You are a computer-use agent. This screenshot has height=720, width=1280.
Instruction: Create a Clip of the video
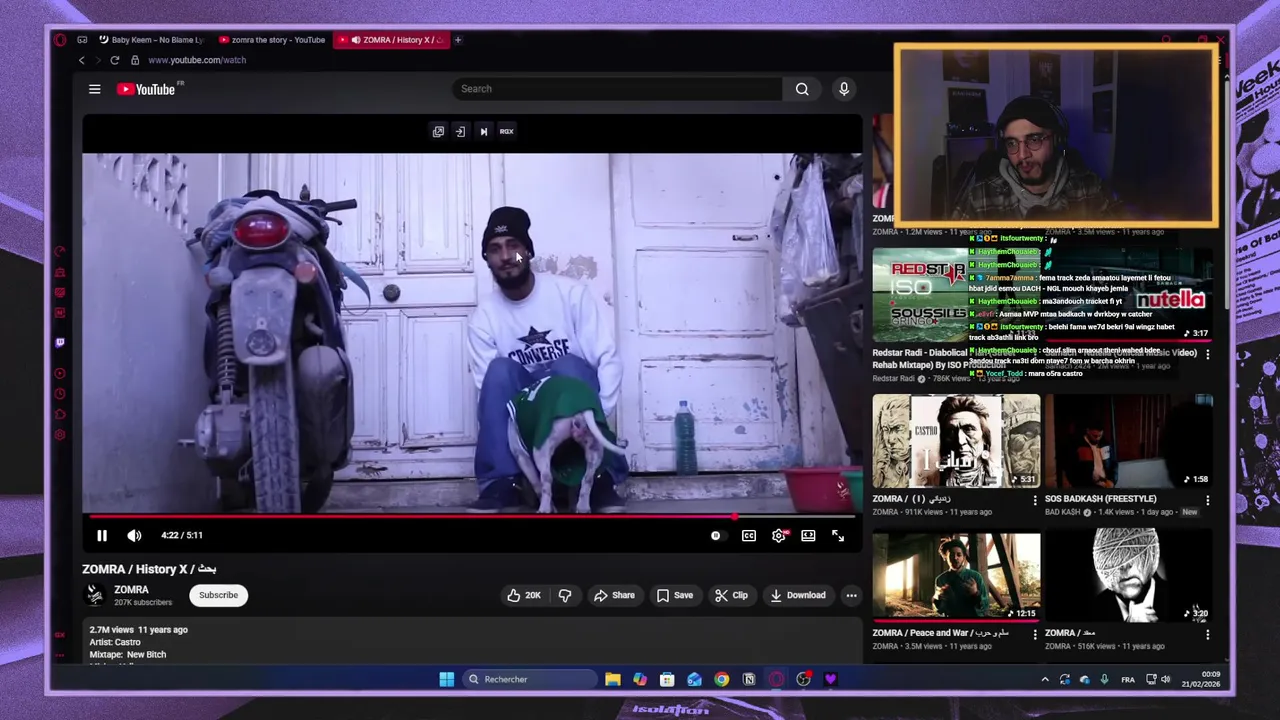(x=731, y=595)
